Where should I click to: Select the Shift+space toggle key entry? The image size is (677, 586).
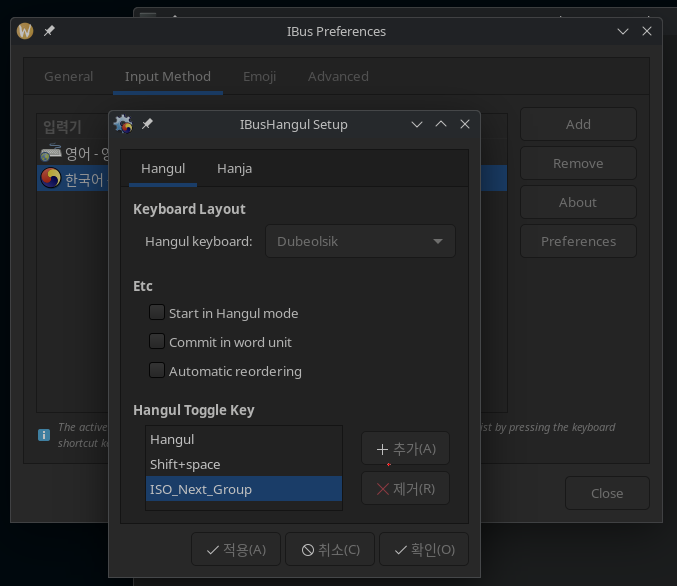(244, 464)
